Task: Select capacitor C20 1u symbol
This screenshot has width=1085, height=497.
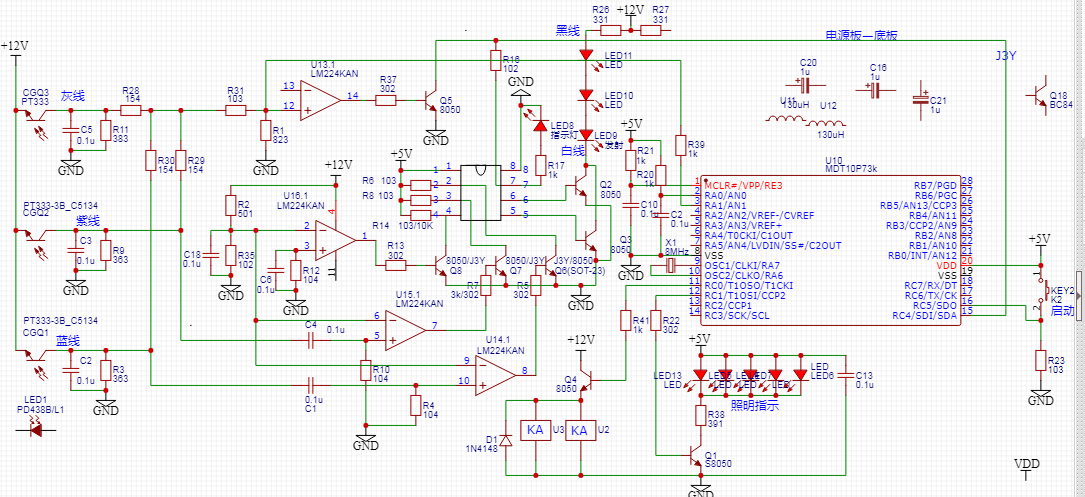Action: coord(803,84)
